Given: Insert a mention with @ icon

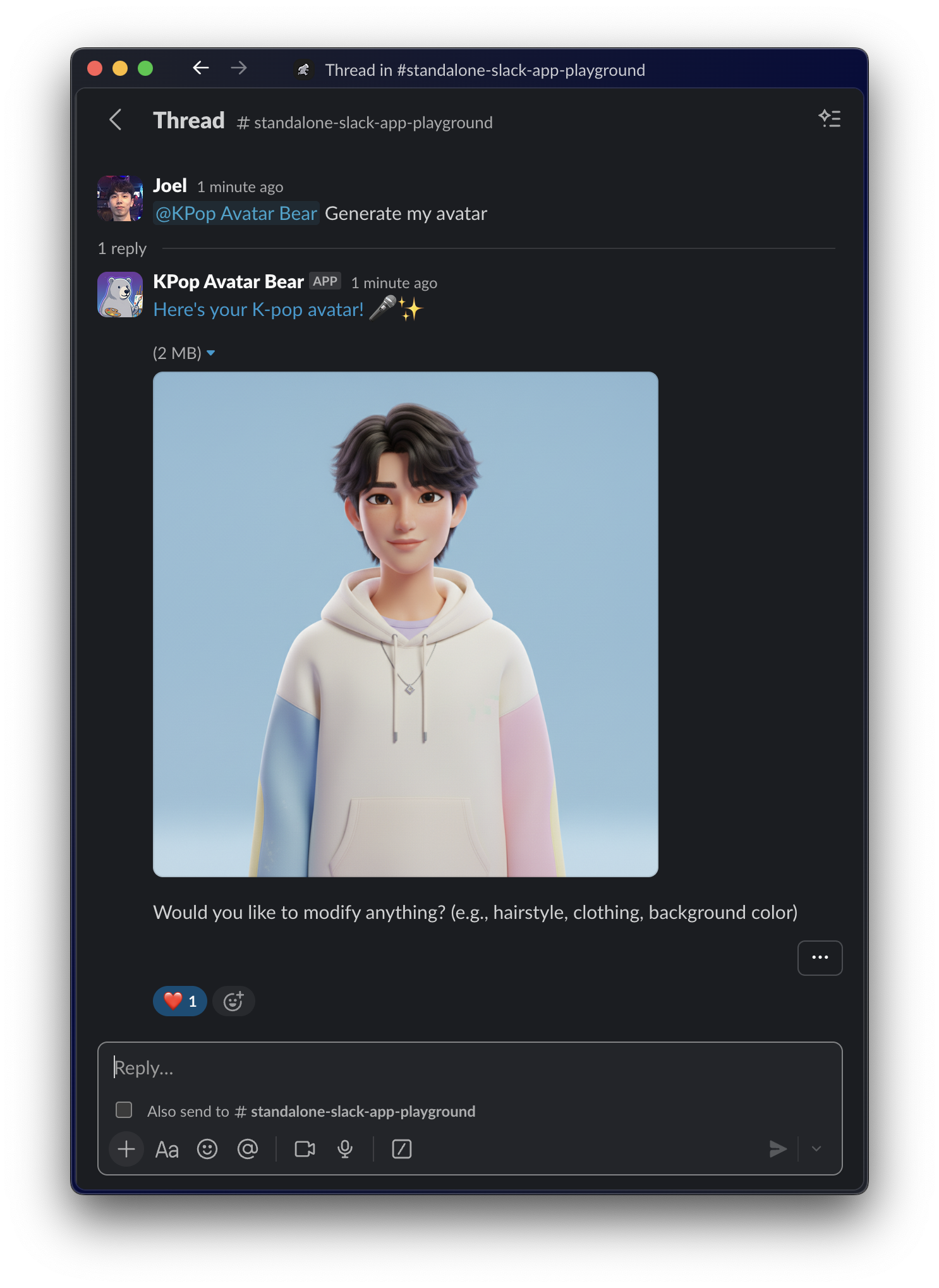Looking at the screenshot, I should (x=248, y=1149).
